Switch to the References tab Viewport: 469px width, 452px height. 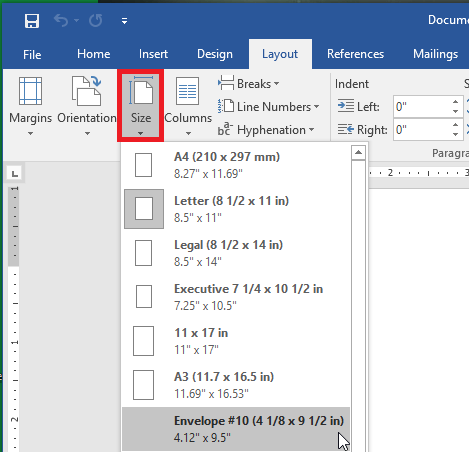355,54
